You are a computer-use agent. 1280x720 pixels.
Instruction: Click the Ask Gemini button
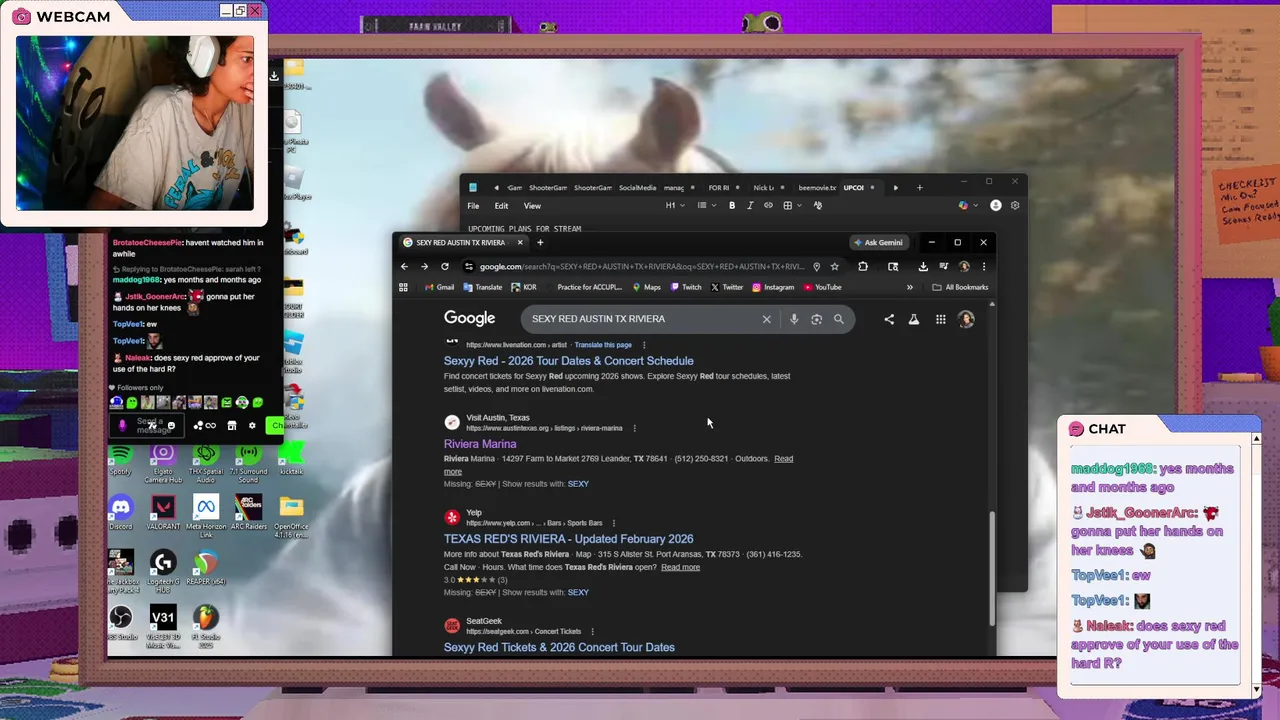(879, 242)
